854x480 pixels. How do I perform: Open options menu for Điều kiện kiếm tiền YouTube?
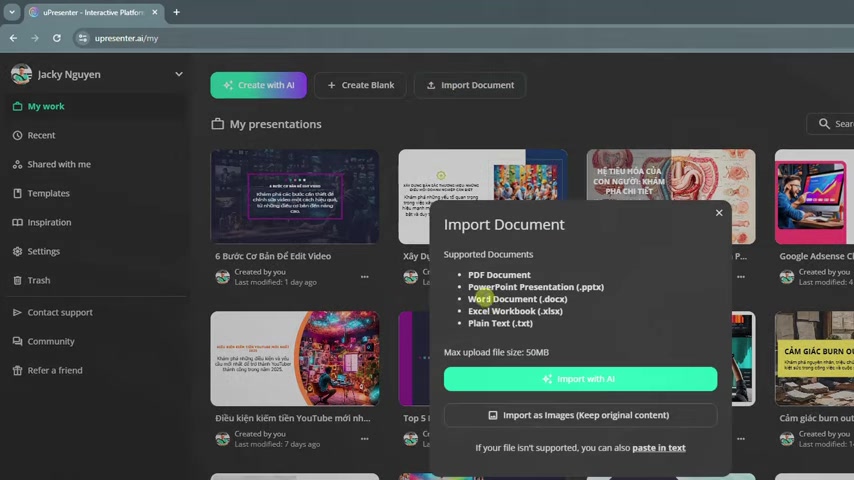[364, 439]
